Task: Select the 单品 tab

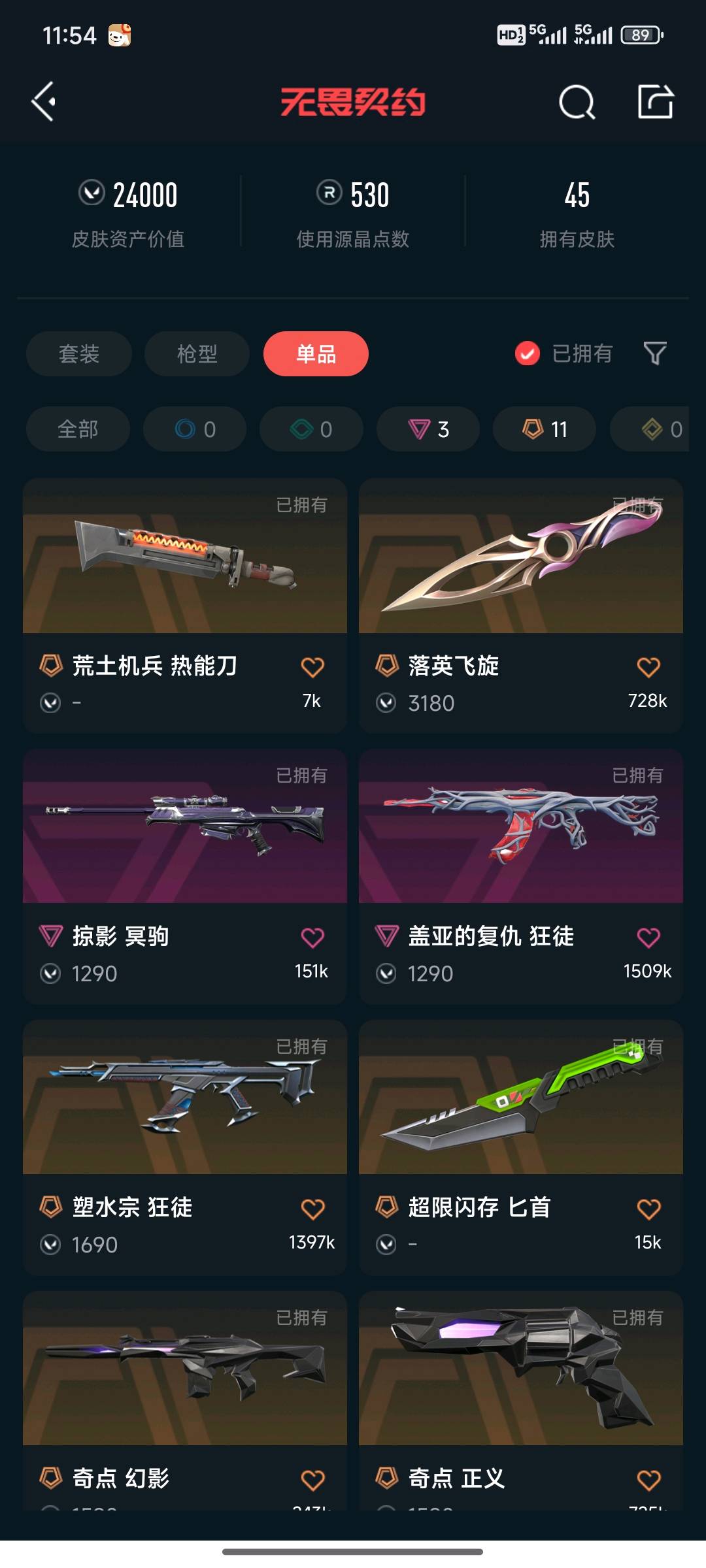Action: (x=316, y=353)
